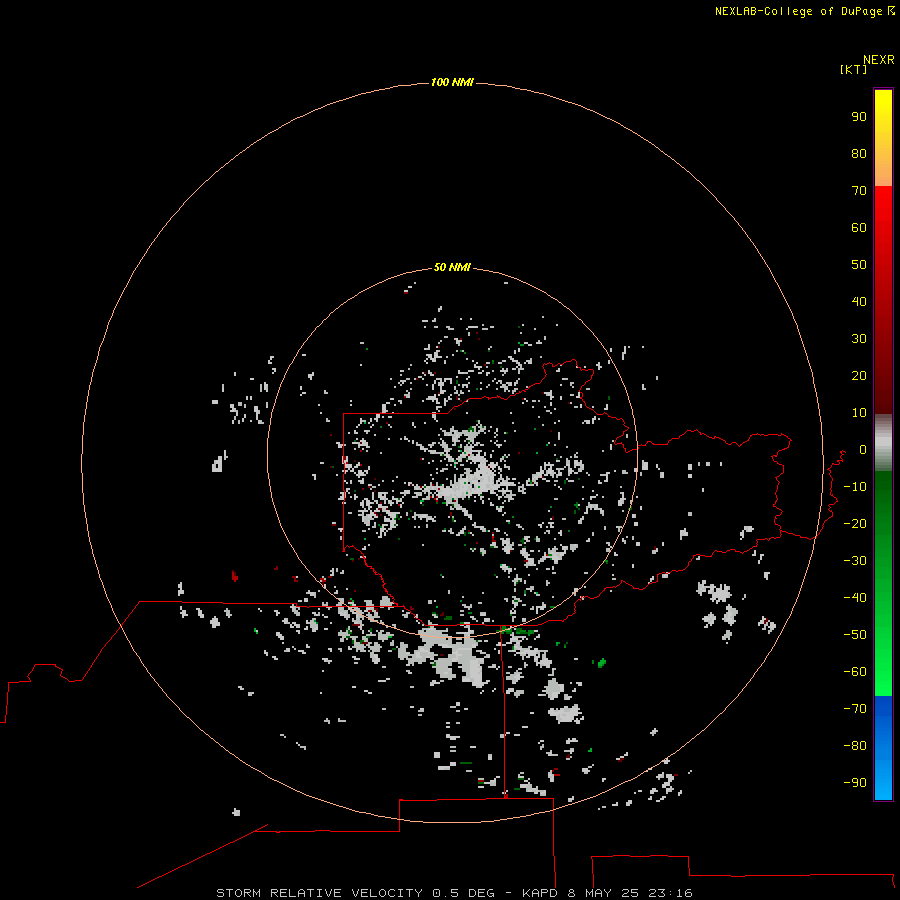Click the 10 value on the velocity scale
This screenshot has width=900, height=900.
859,413
